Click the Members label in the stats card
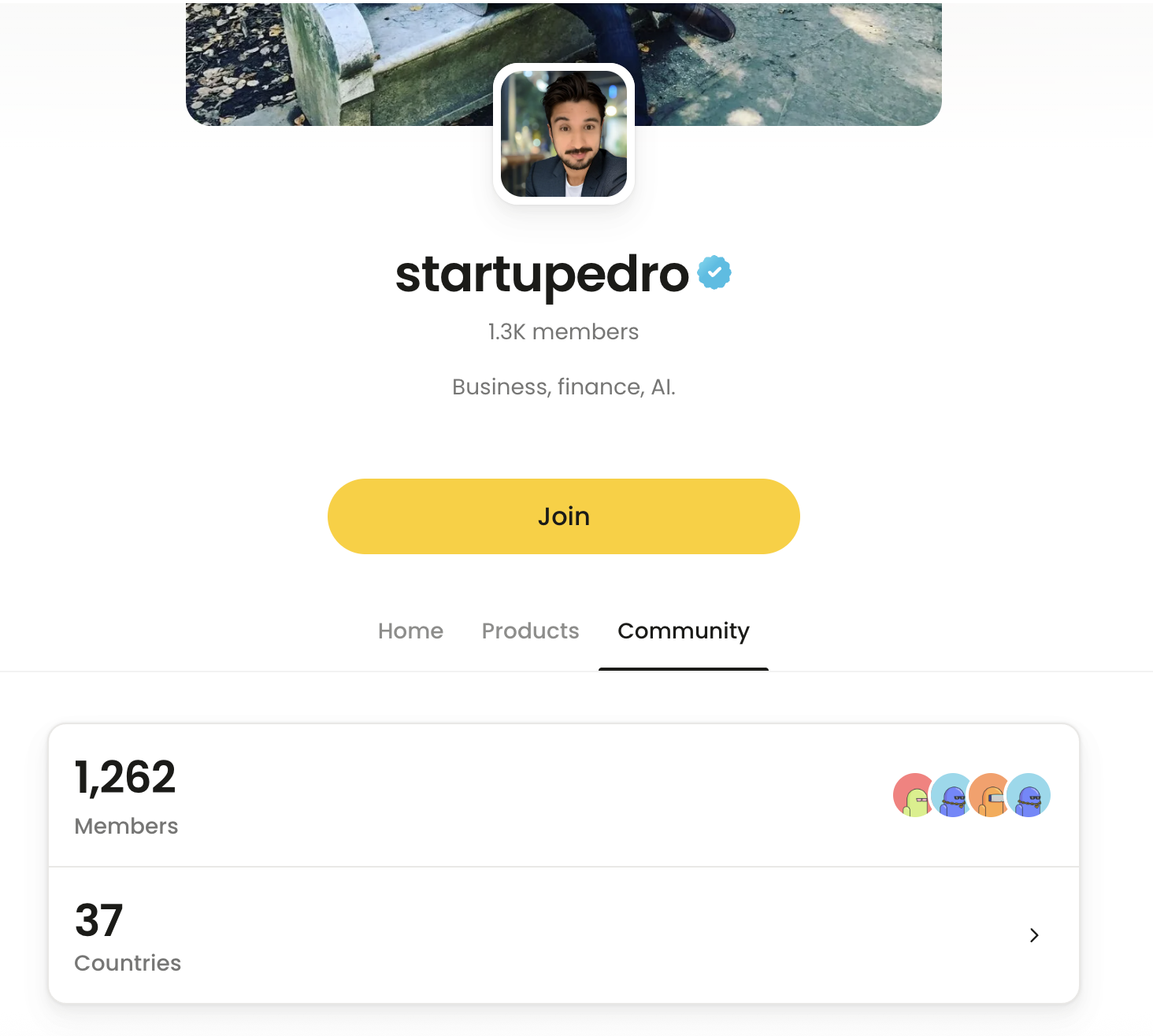Image resolution: width=1153 pixels, height=1036 pixels. [126, 826]
